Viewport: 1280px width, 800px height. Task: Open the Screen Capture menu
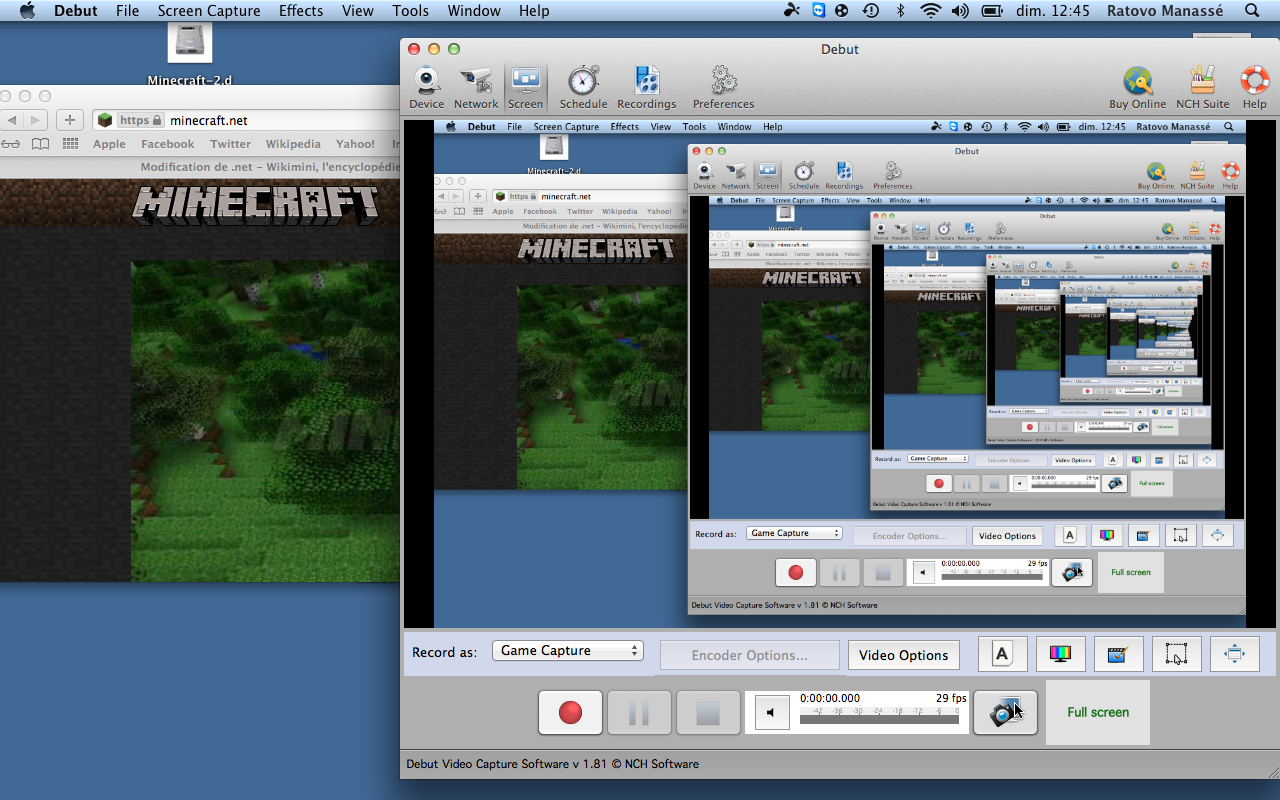209,11
